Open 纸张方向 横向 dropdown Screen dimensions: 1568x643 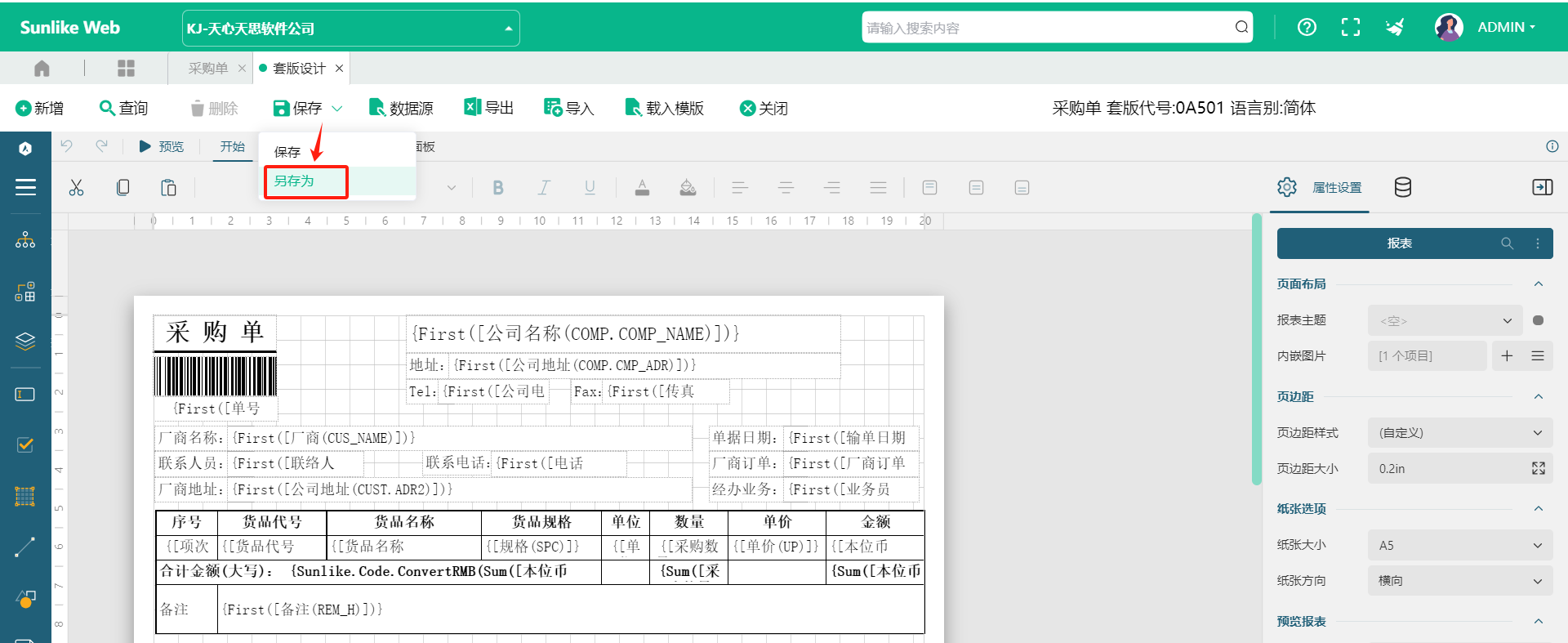point(1460,581)
